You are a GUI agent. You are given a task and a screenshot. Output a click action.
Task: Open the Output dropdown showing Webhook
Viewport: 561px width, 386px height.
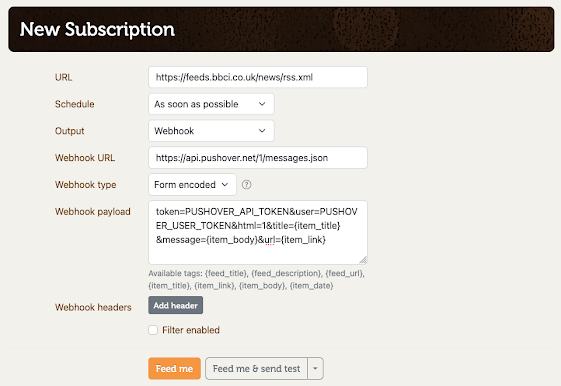[211, 131]
